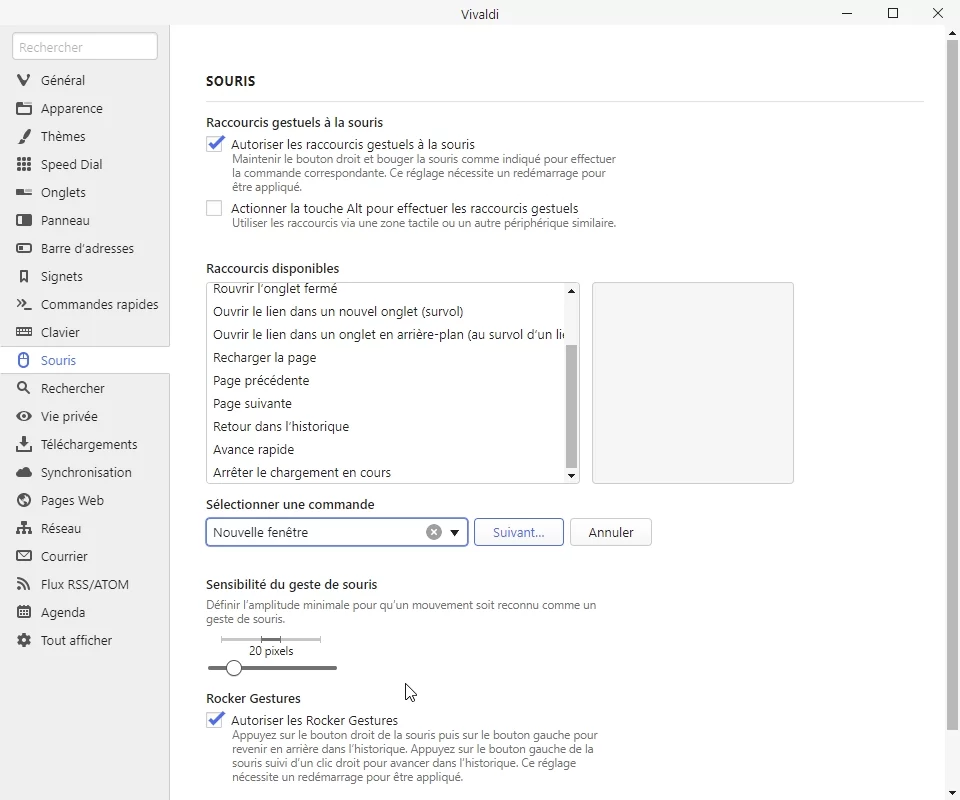This screenshot has height=800, width=960.
Task: Uncheck Autoriser les Rocker Gestures
Action: (x=215, y=719)
